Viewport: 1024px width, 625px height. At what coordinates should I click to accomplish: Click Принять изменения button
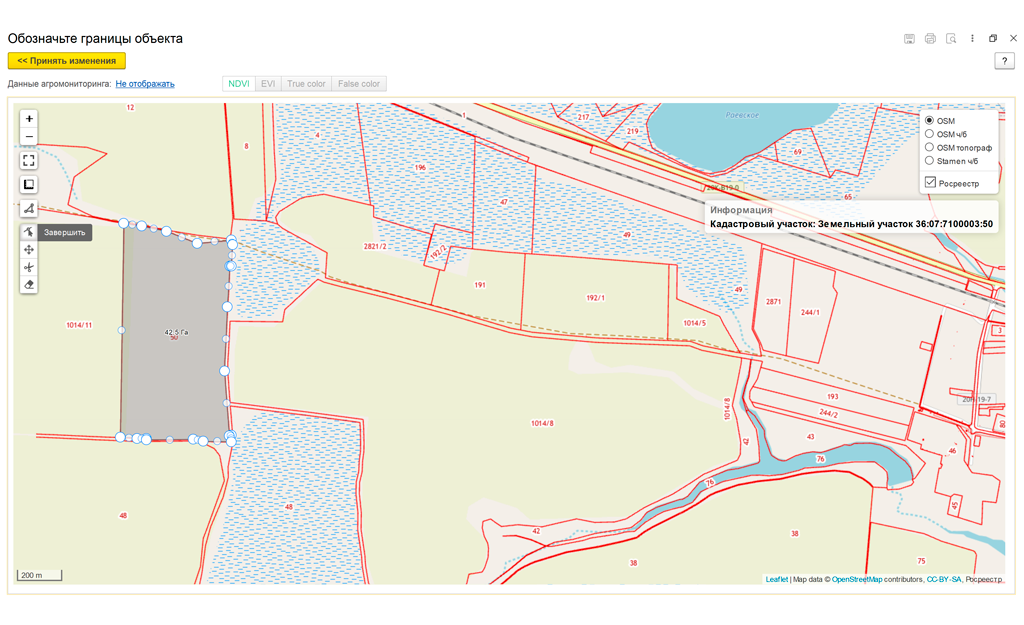point(67,61)
